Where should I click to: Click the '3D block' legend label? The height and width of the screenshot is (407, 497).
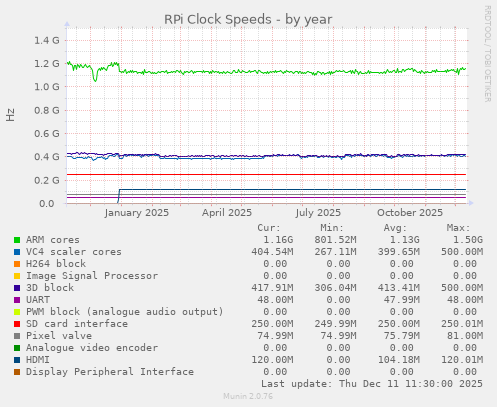(50, 288)
